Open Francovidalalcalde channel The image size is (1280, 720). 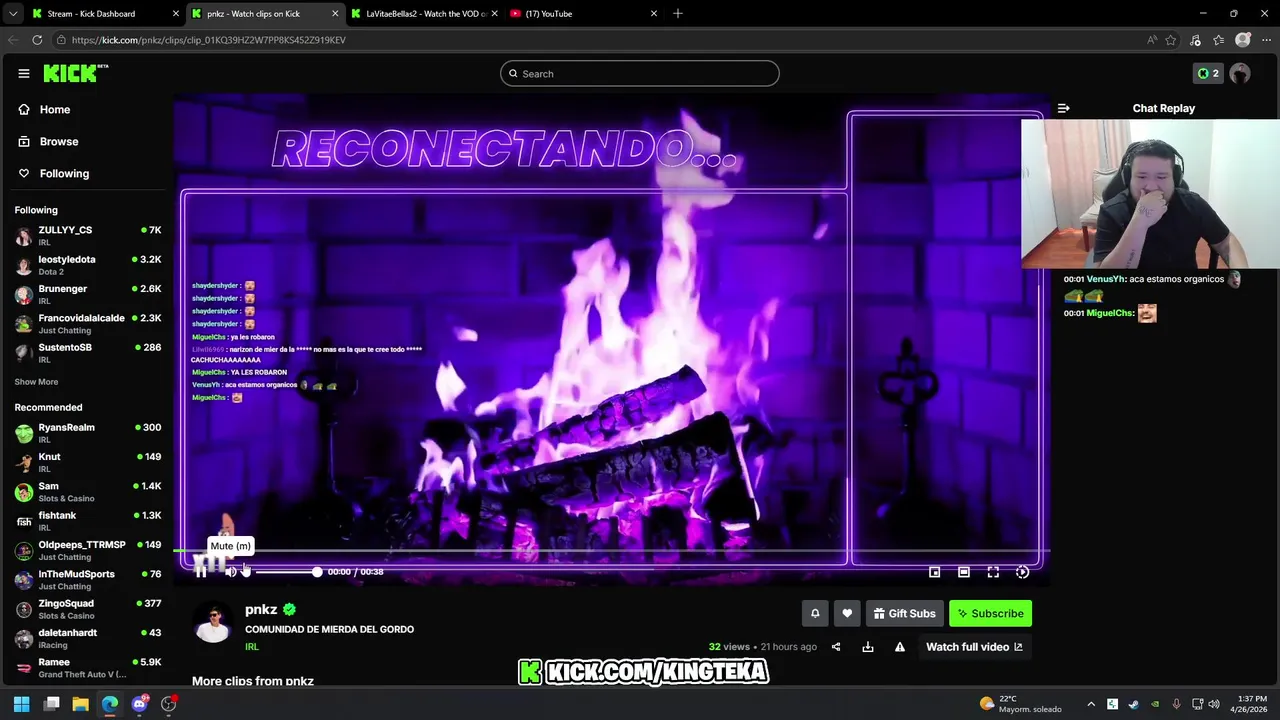pos(87,323)
